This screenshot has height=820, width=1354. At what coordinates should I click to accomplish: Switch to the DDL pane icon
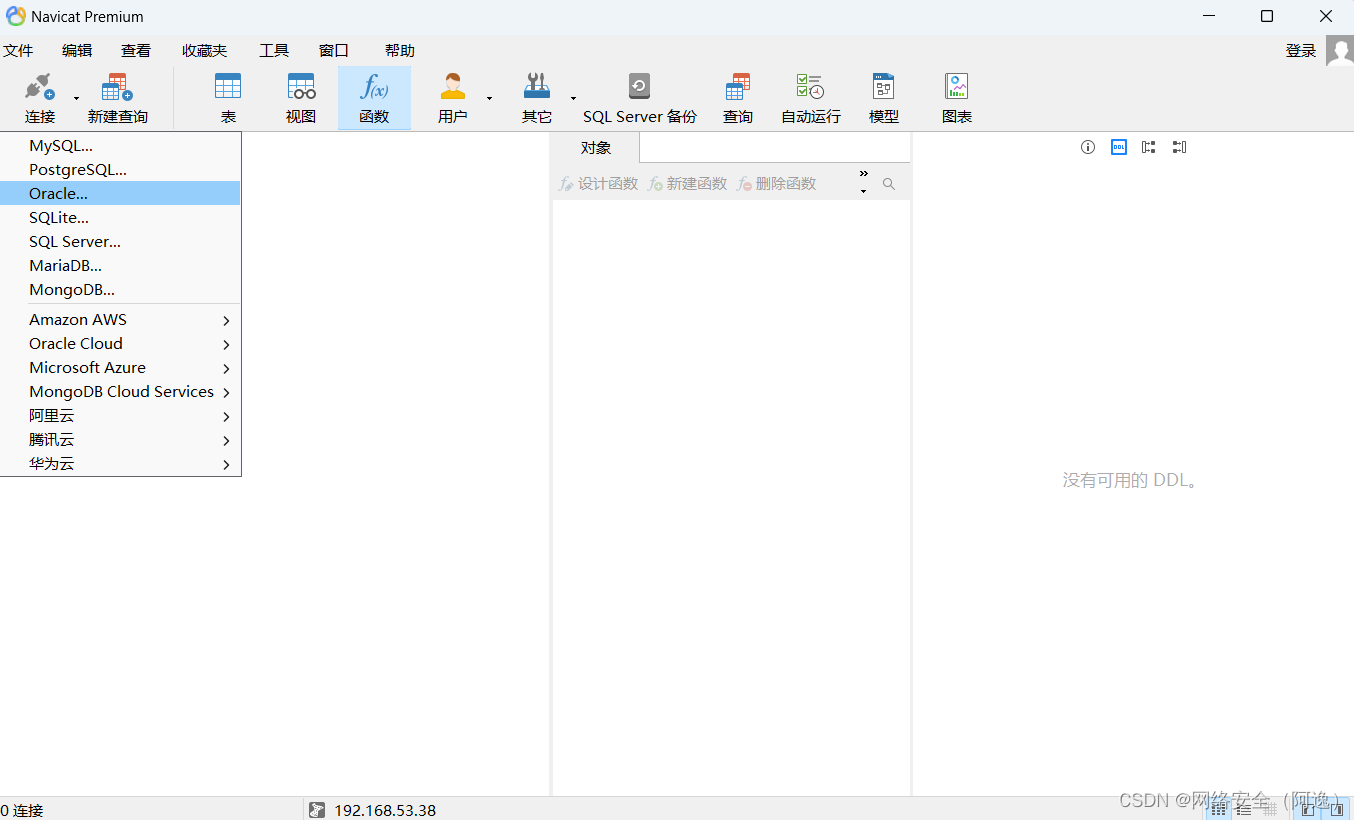pos(1119,147)
